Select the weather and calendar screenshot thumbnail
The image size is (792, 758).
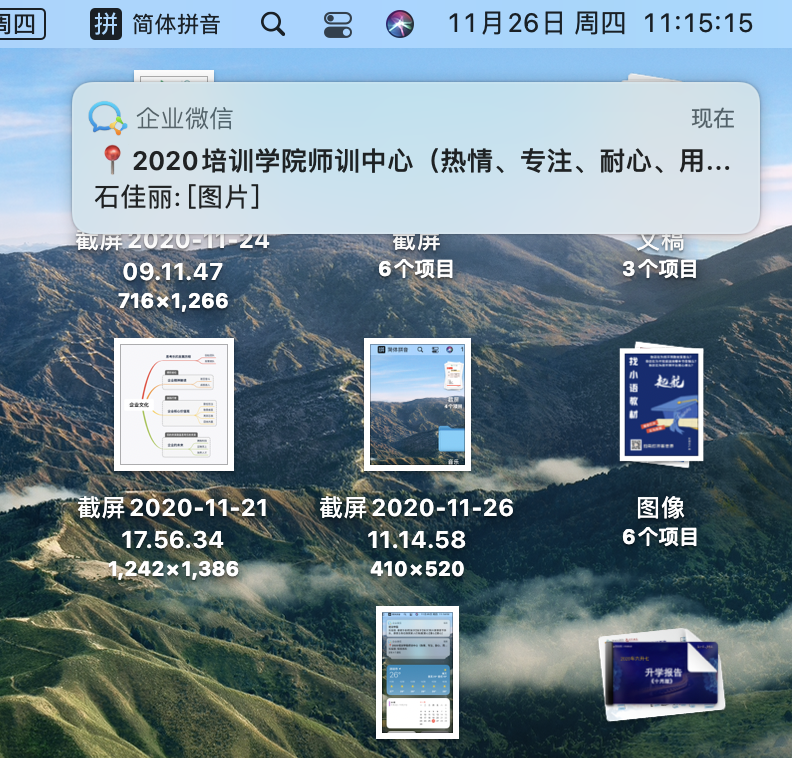tap(417, 671)
